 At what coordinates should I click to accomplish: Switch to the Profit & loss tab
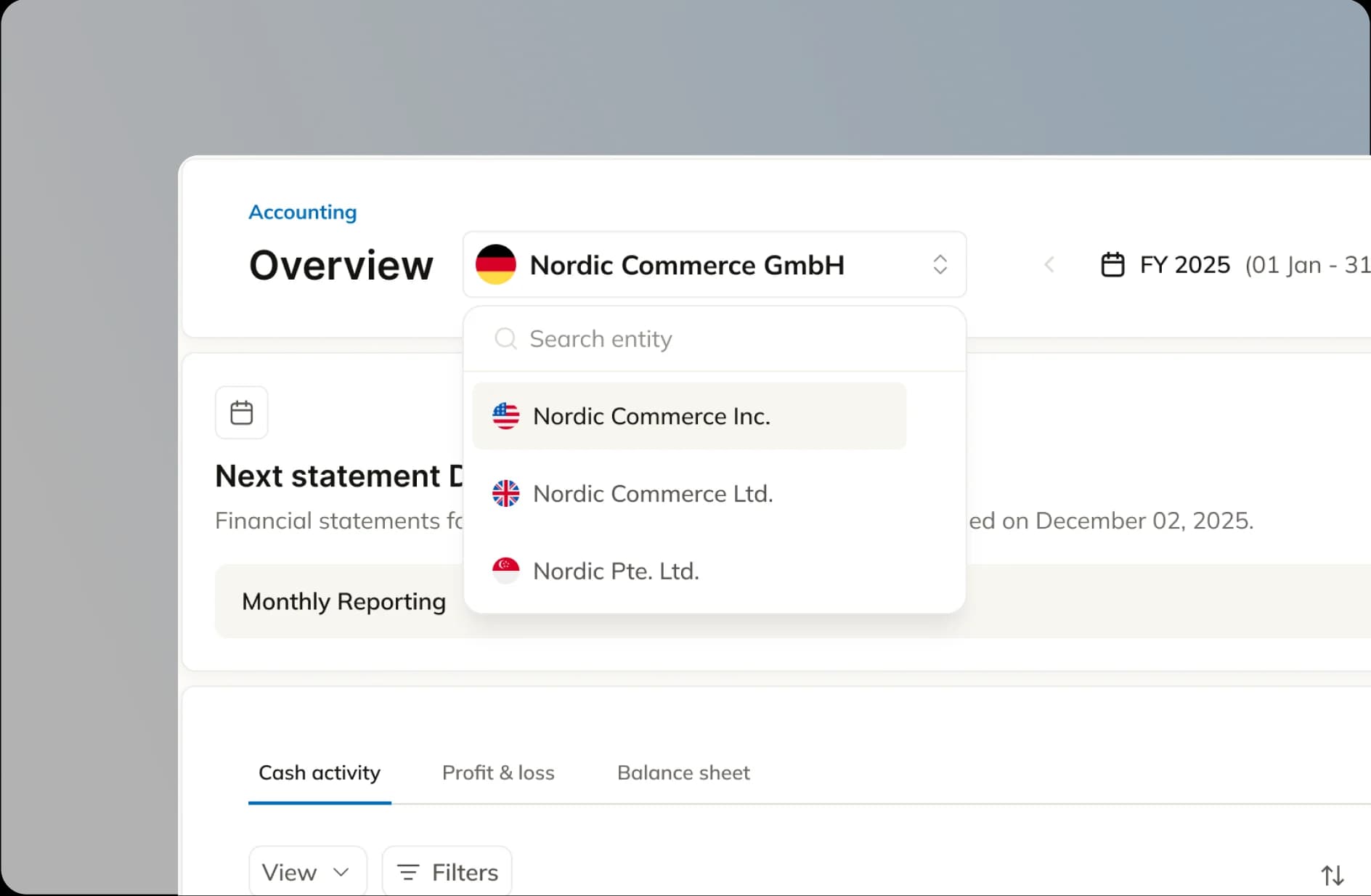pyautogui.click(x=498, y=773)
